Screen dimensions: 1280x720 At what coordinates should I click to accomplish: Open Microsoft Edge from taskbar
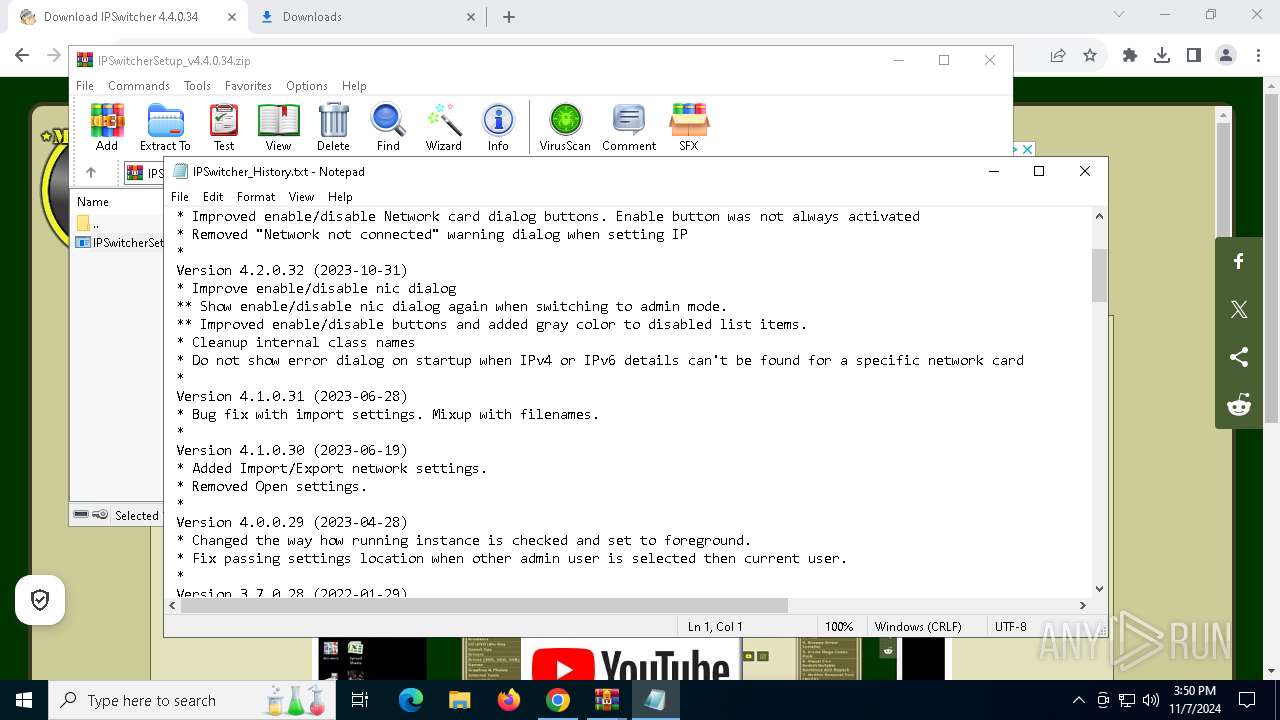pyautogui.click(x=411, y=700)
